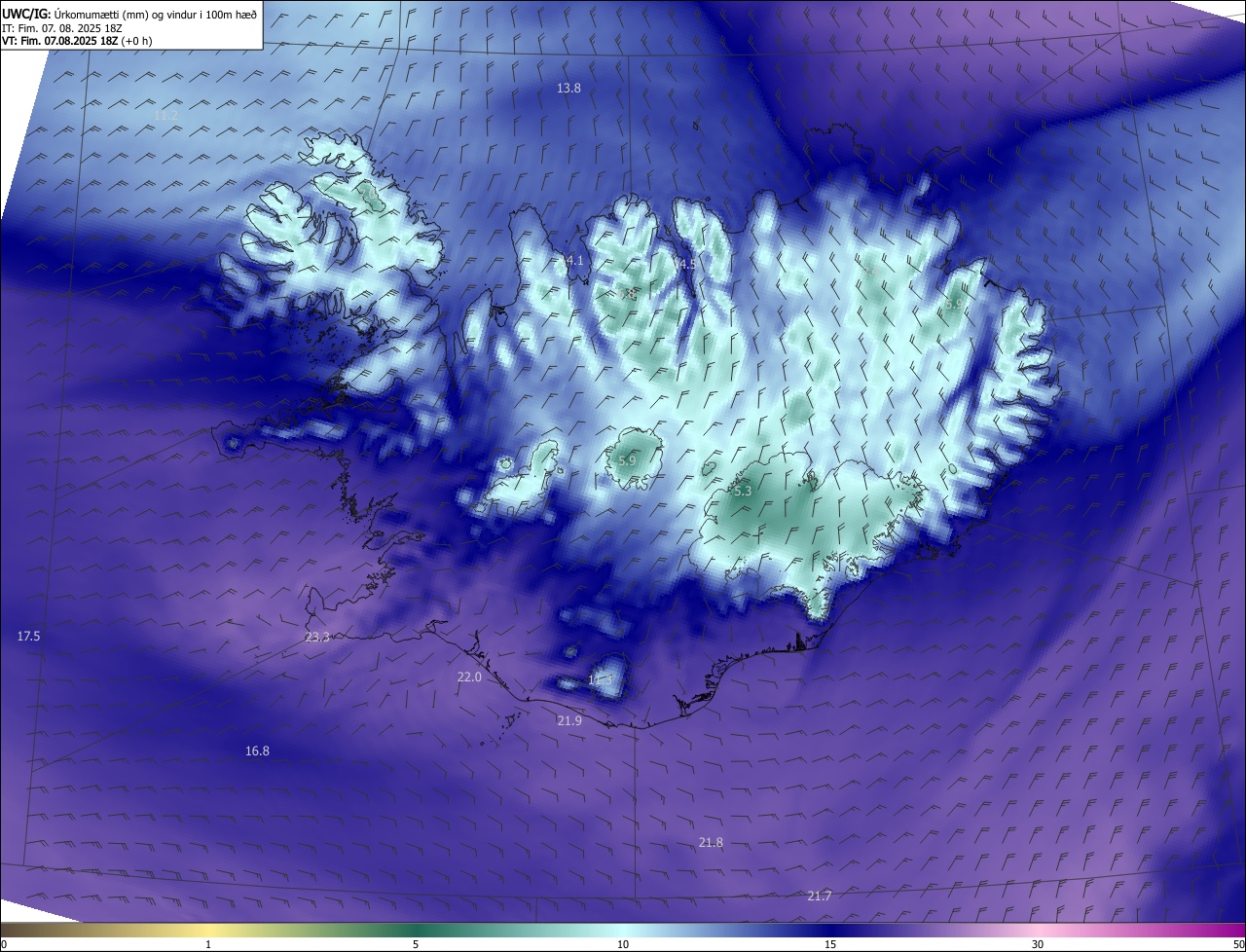
Task: Click the 11.3 value label
Action: click(601, 679)
